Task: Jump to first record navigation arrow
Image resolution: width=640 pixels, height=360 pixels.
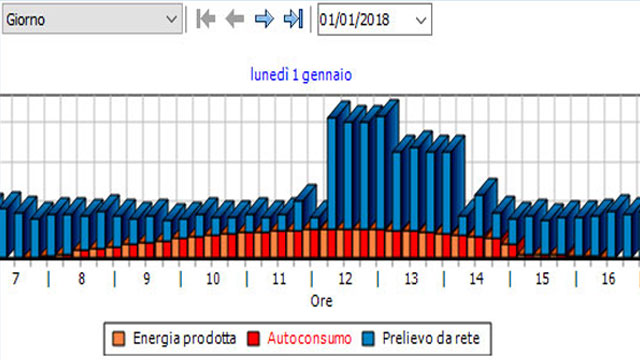Action: click(x=206, y=19)
